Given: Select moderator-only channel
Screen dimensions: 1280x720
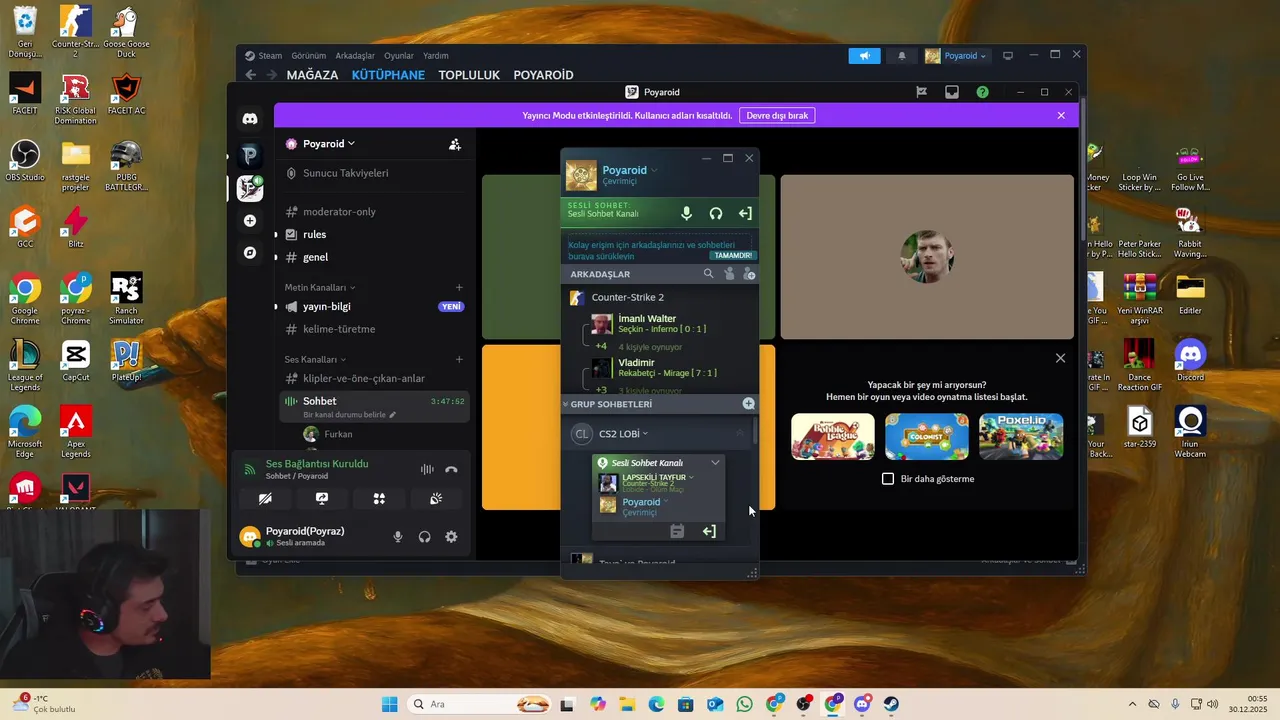Looking at the screenshot, I should click(x=340, y=212).
